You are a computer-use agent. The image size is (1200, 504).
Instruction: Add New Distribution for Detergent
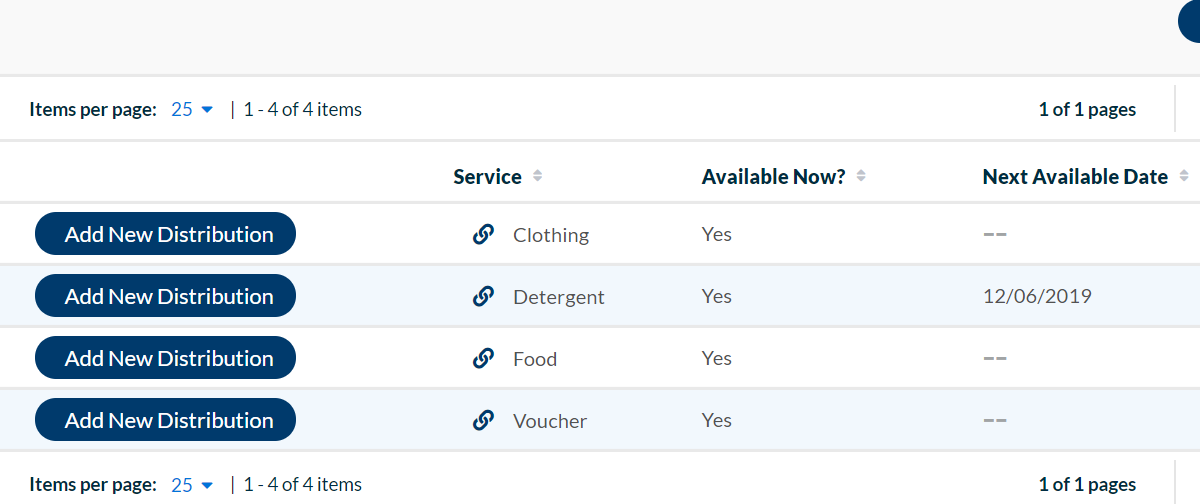(x=166, y=296)
